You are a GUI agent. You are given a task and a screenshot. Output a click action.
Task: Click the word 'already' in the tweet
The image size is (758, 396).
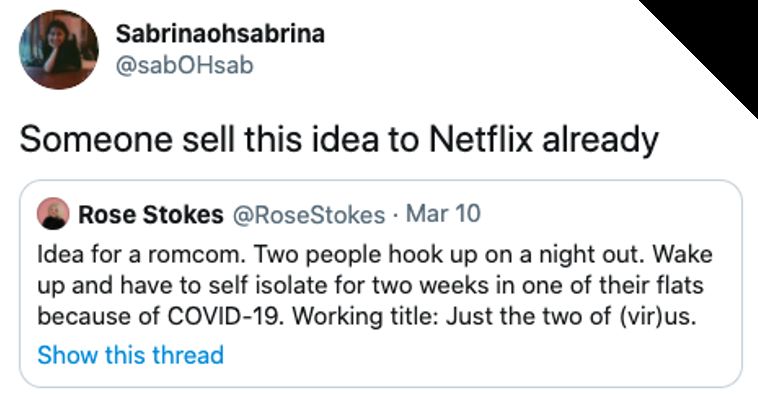(600, 140)
